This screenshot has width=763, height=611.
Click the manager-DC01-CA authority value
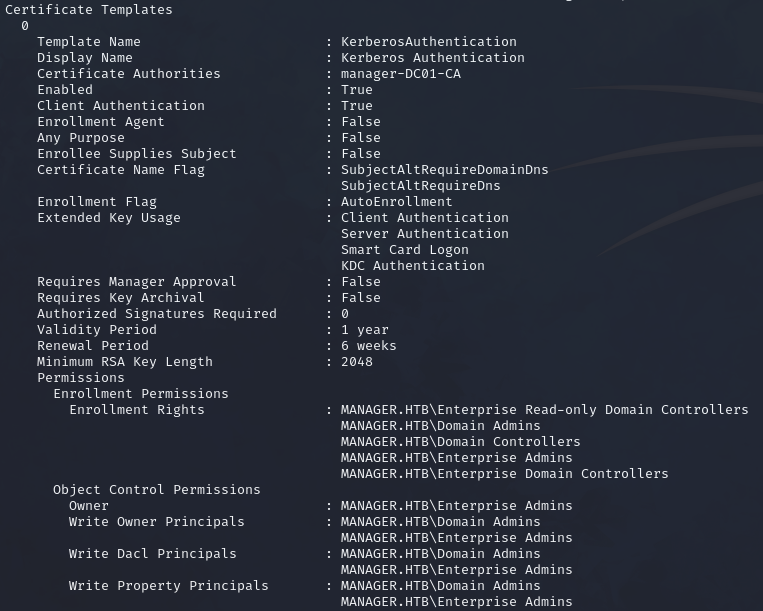(400, 74)
